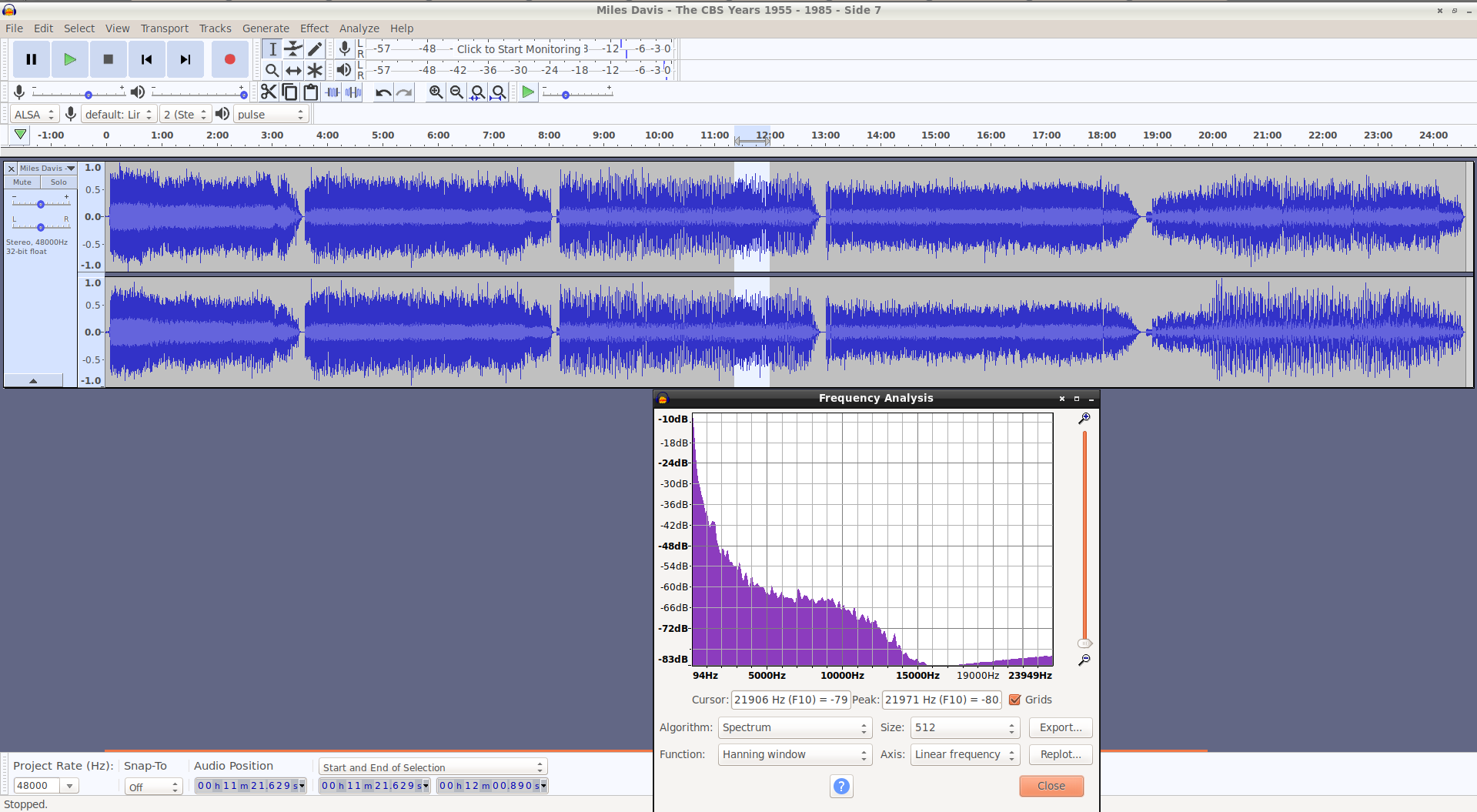Open the Size 512 dropdown

[x=965, y=727]
